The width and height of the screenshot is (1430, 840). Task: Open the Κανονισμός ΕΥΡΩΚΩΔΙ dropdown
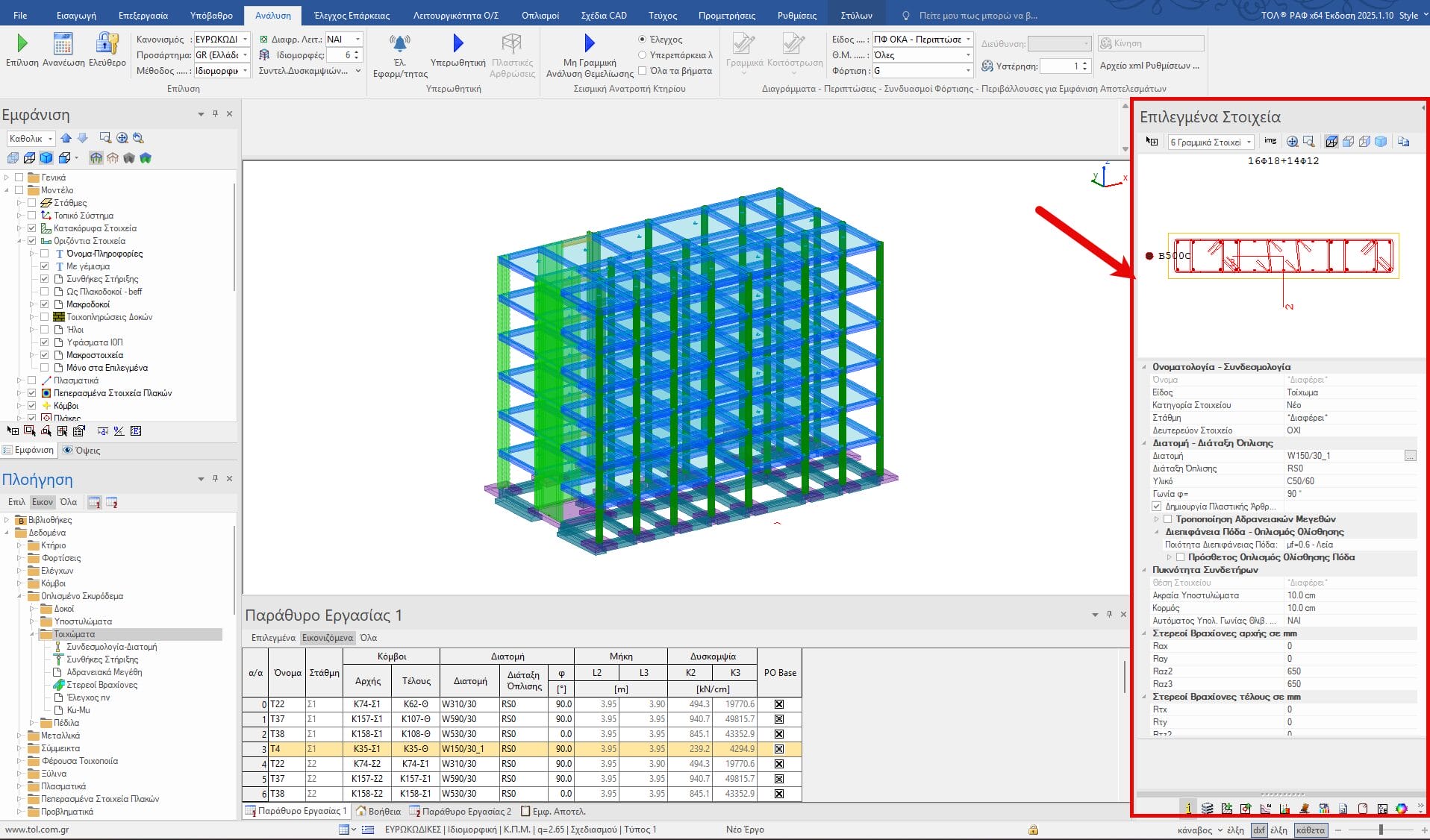coord(222,39)
